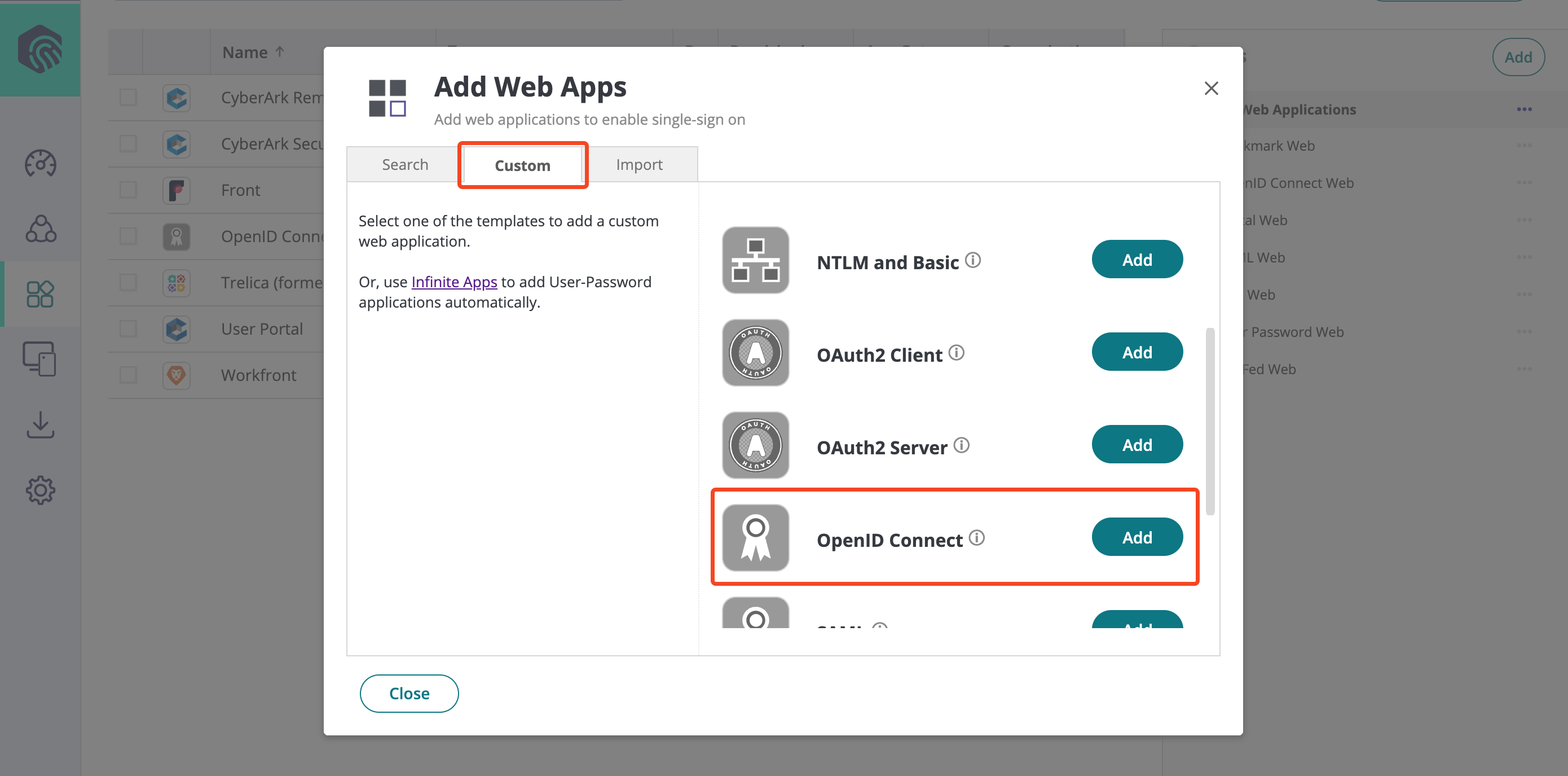Sort by the Name column arrow
This screenshot has height=776, width=1568.
[x=280, y=52]
